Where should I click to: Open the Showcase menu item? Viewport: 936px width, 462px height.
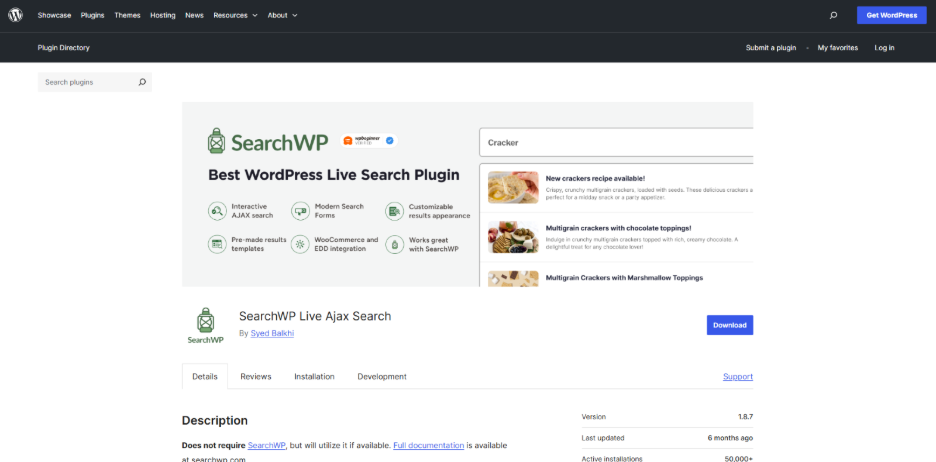point(54,16)
